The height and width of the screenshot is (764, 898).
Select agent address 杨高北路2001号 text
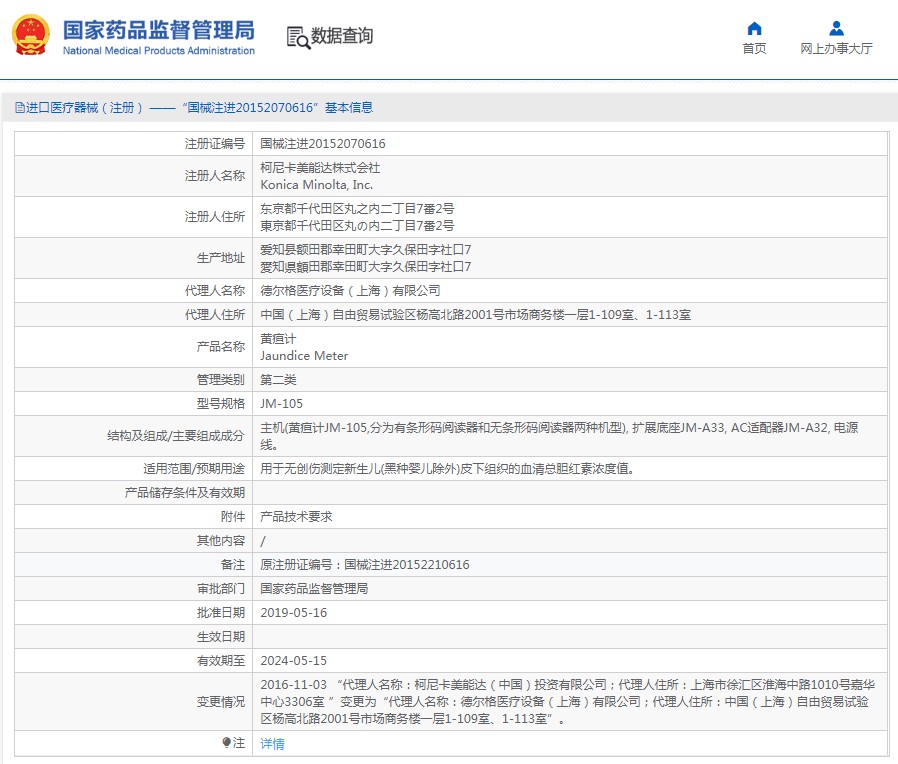[x=475, y=315]
